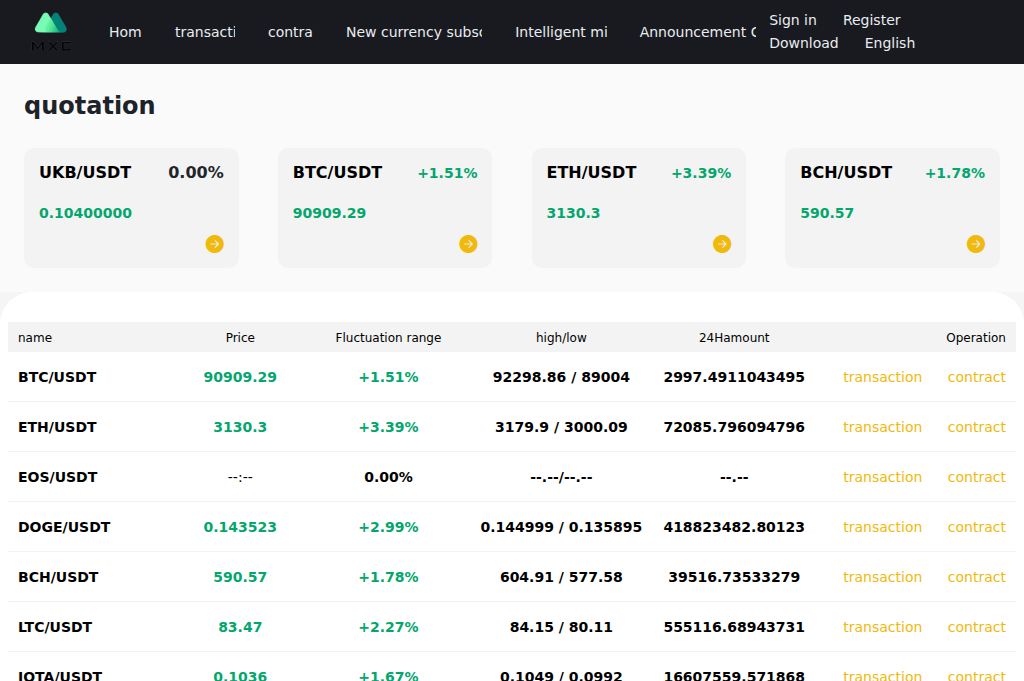Click DOGE/USDT transaction link
This screenshot has width=1024, height=681.
(x=882, y=527)
